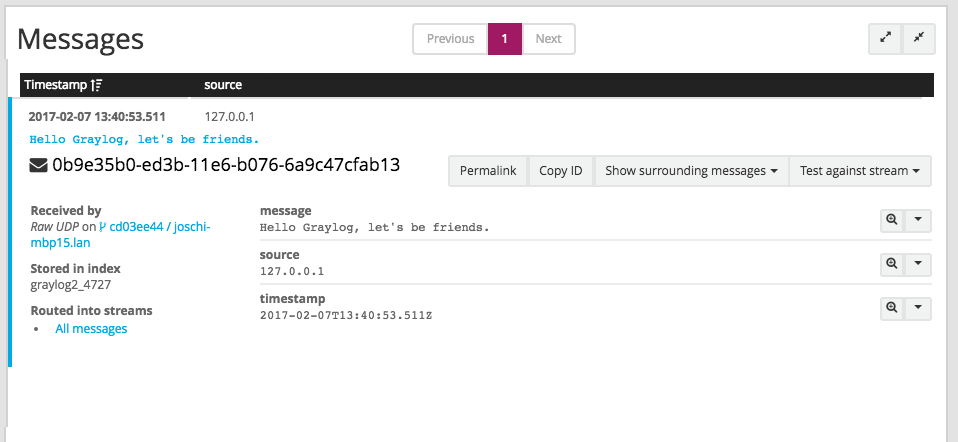Click the node fork icon before cd03ee44
958x442 pixels.
(x=102, y=227)
